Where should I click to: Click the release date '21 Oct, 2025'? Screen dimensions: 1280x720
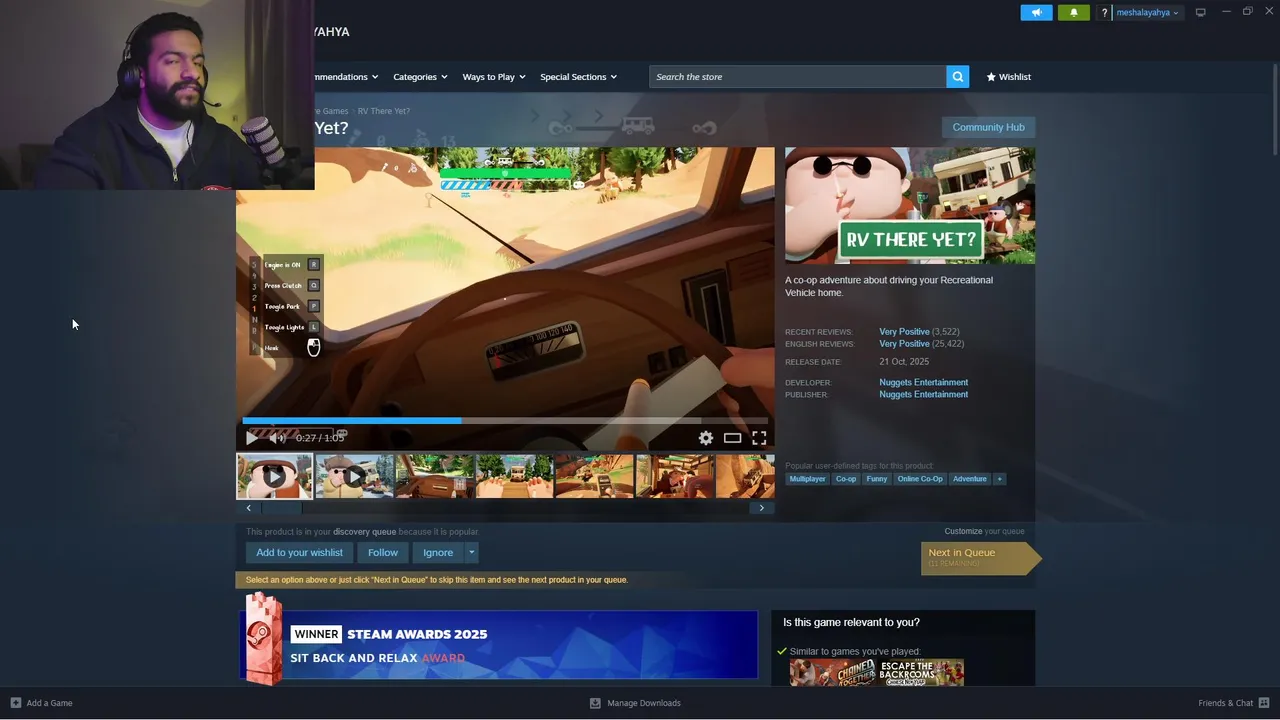tap(904, 362)
